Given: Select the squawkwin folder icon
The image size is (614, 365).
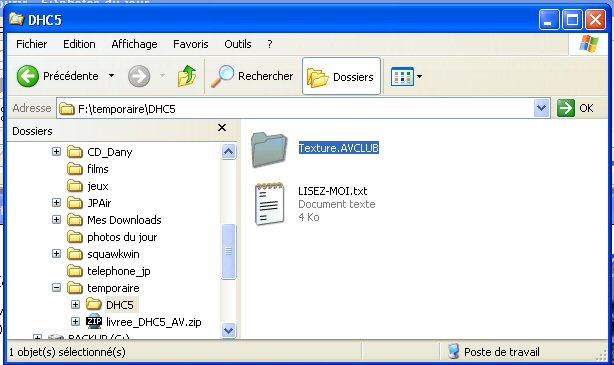Looking at the screenshot, I should click(75, 254).
